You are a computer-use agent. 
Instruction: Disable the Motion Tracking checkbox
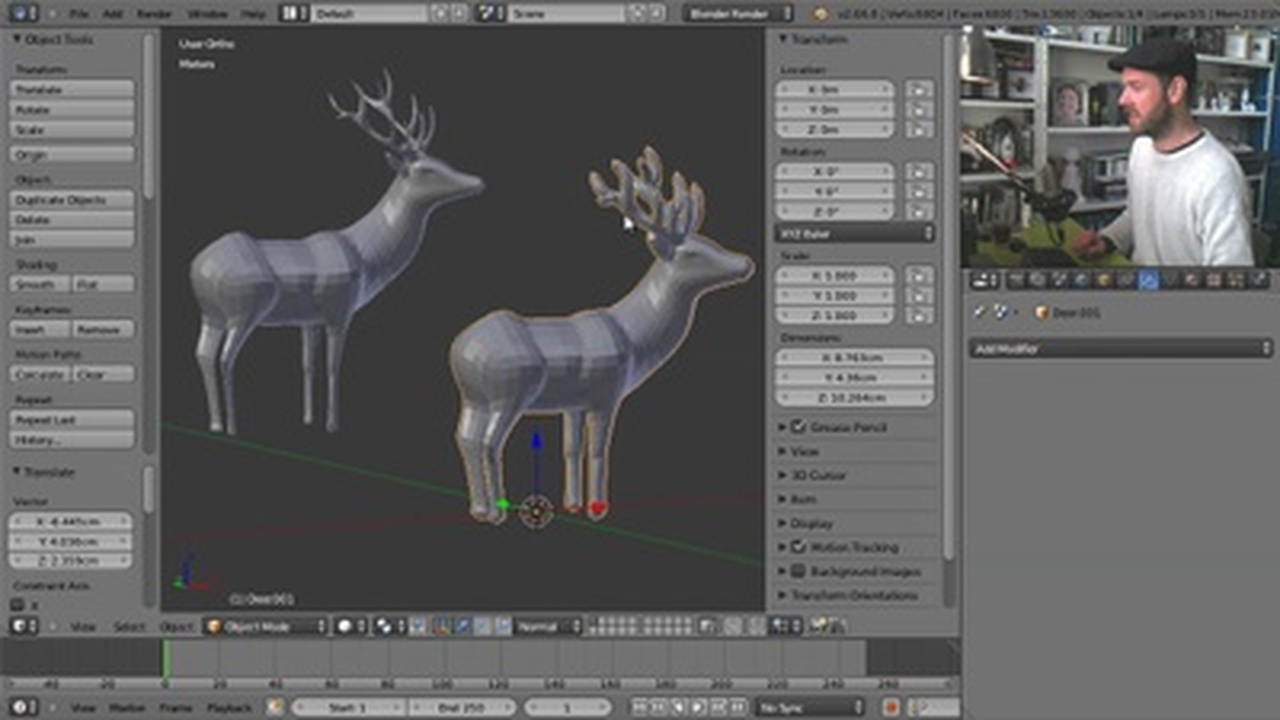pyautogui.click(x=798, y=547)
